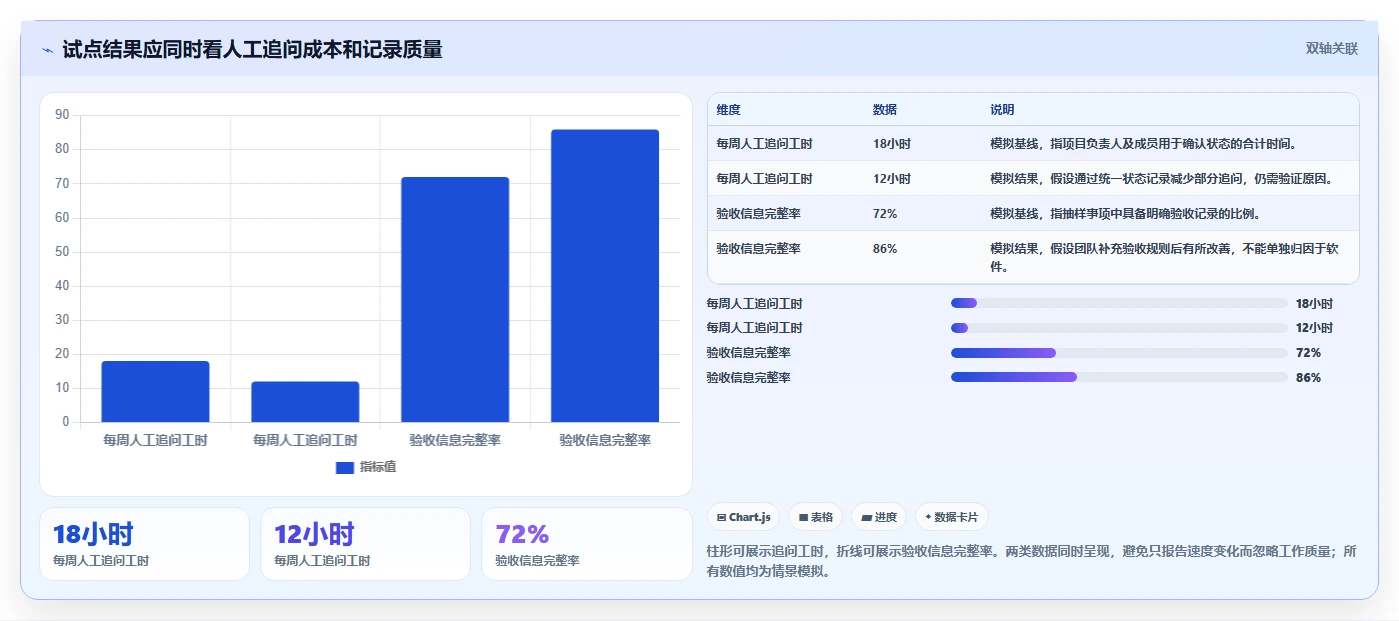Click the 数据 table column header
The image size is (1399, 621).
[885, 110]
